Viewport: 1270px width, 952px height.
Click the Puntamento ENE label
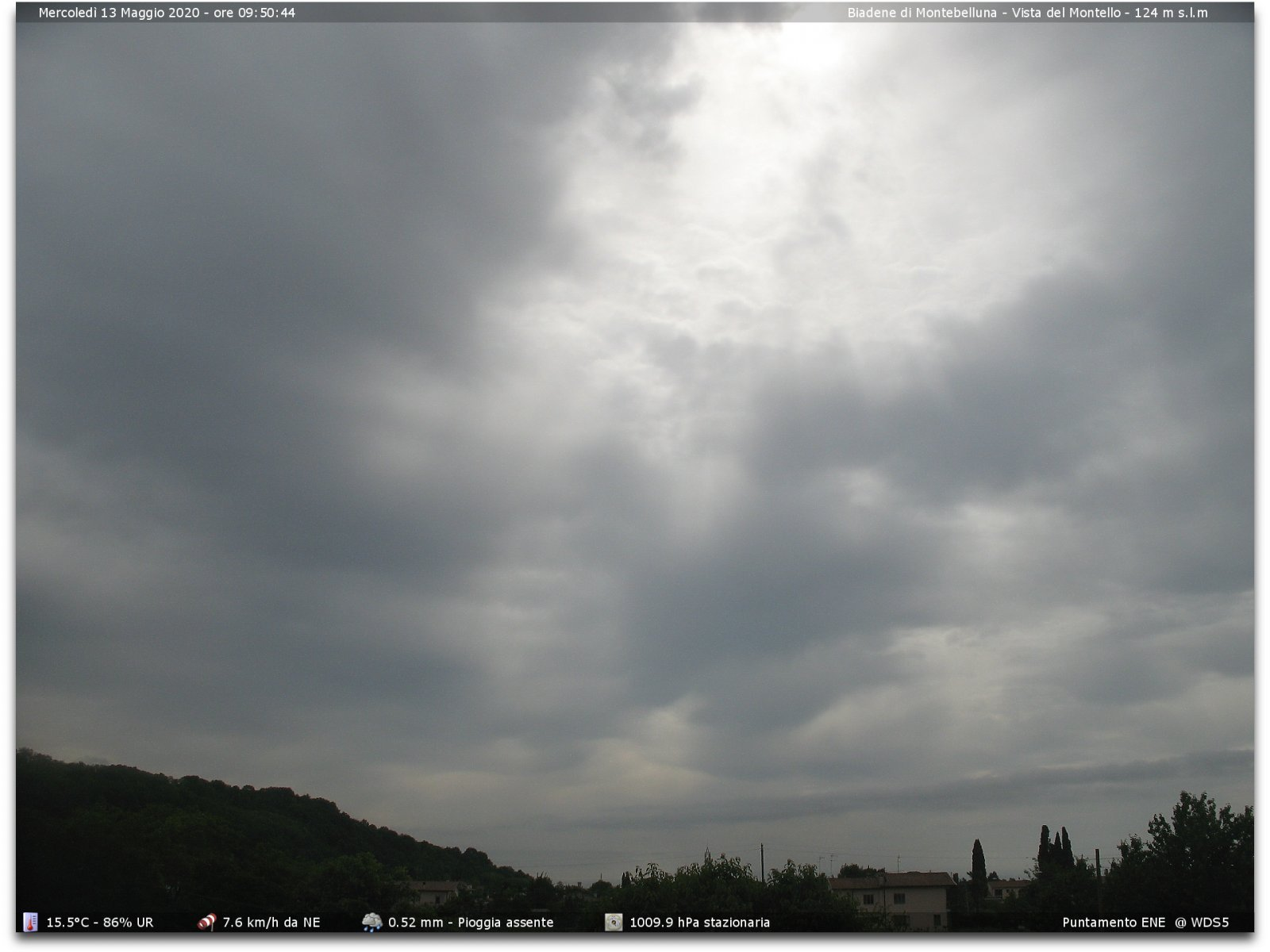pyautogui.click(x=1114, y=923)
